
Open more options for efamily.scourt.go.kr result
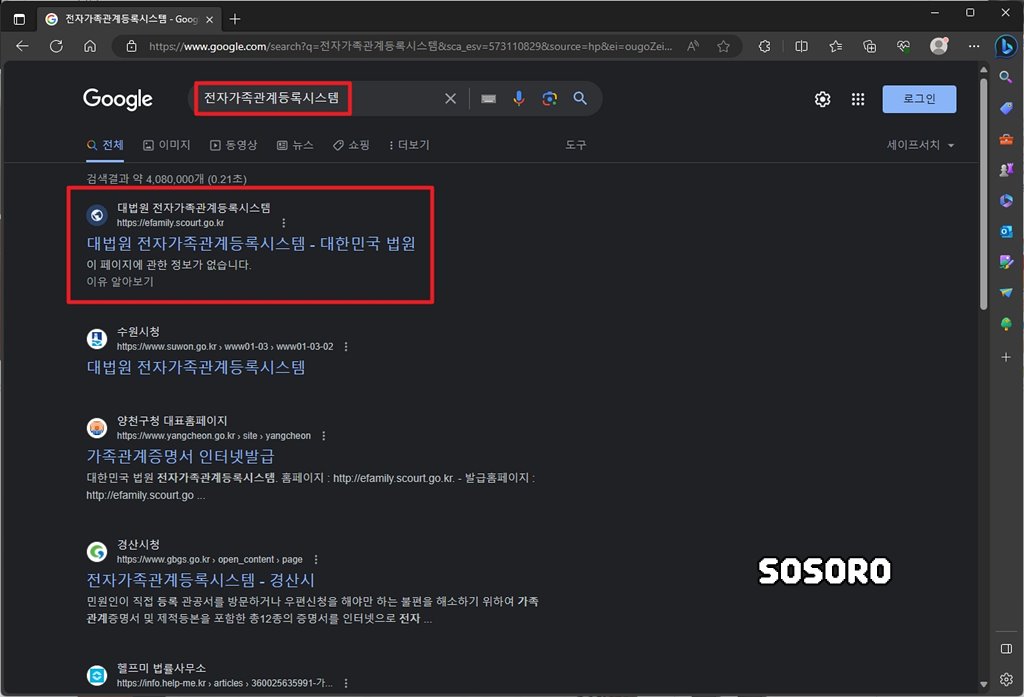tap(283, 223)
